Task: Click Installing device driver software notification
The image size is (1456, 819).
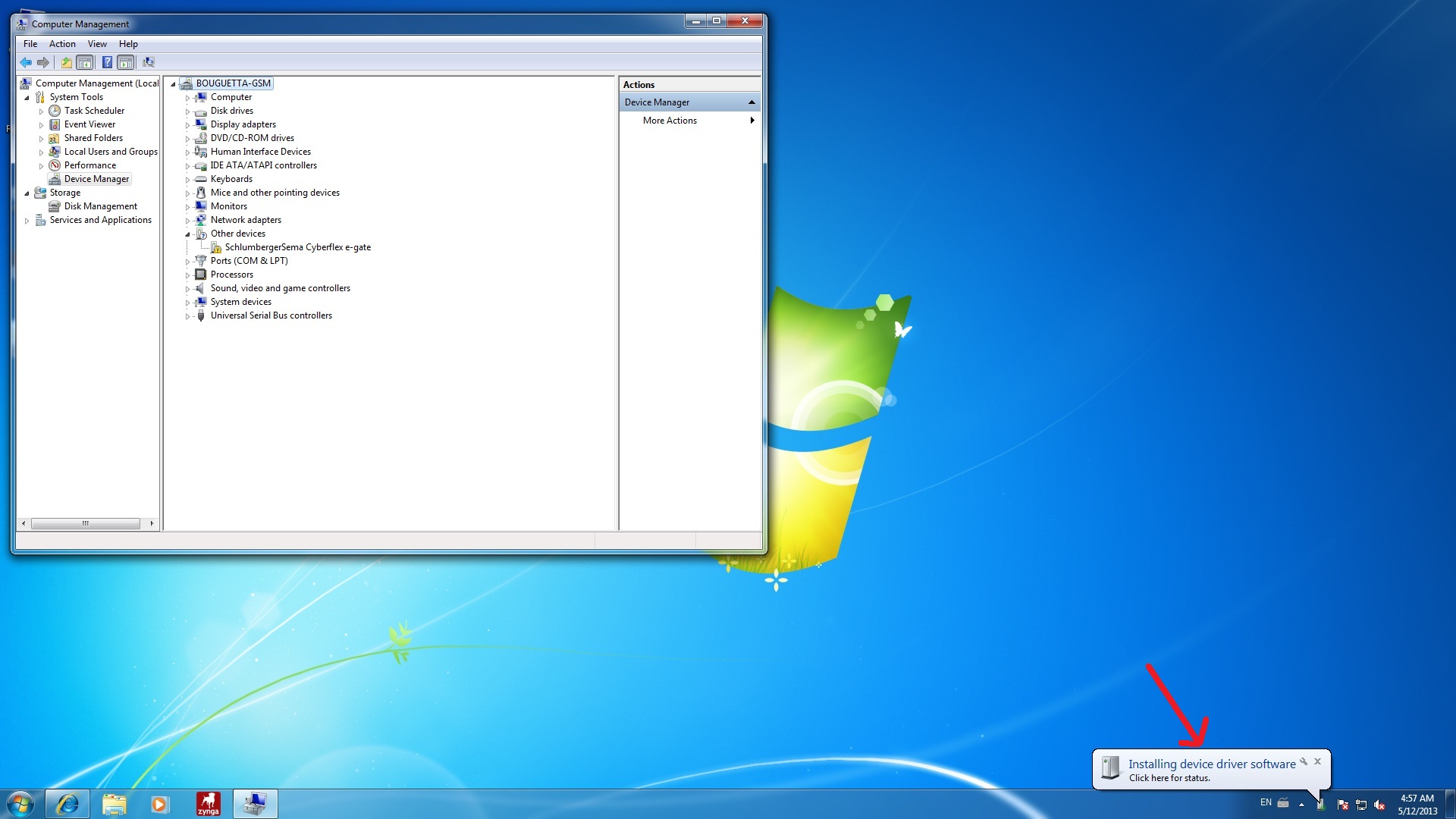Action: point(1211,764)
